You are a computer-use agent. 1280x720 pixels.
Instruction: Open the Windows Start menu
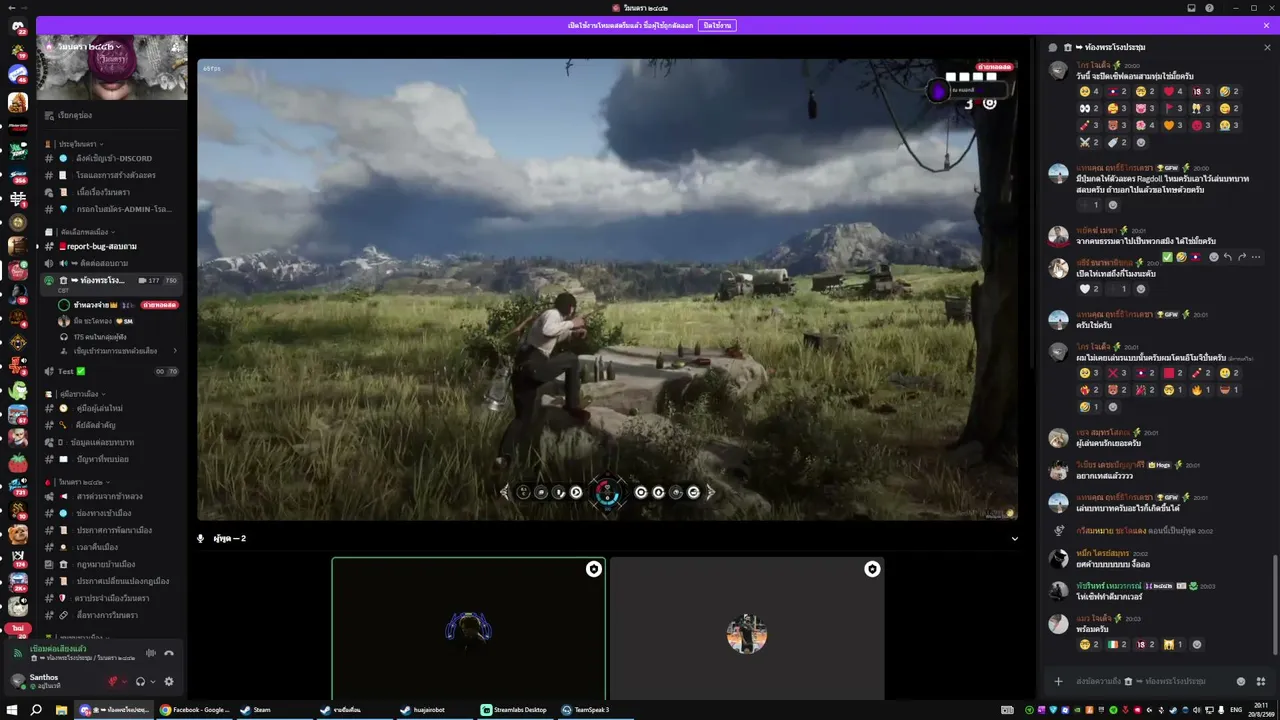13,710
